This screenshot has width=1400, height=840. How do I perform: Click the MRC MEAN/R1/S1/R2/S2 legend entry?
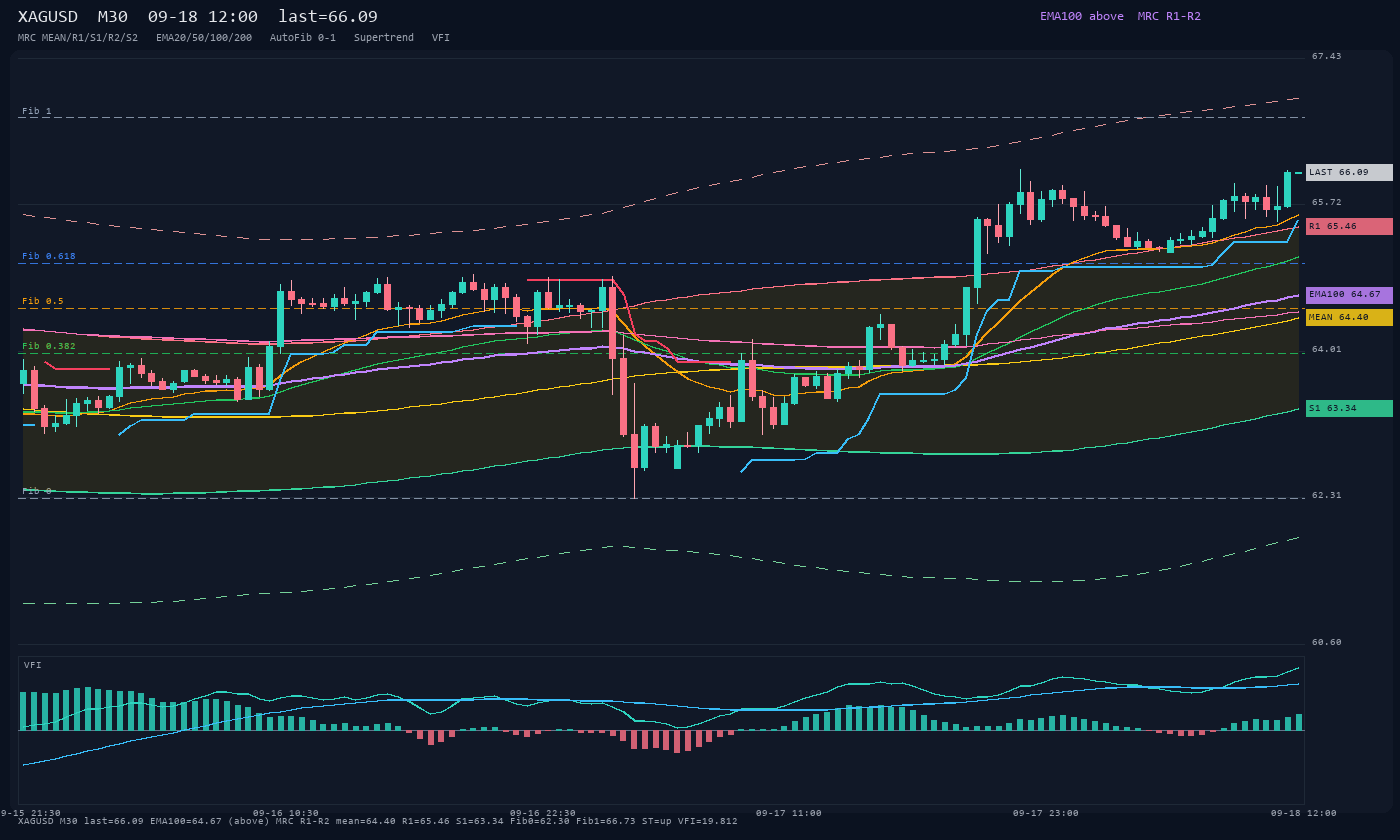pyautogui.click(x=78, y=38)
